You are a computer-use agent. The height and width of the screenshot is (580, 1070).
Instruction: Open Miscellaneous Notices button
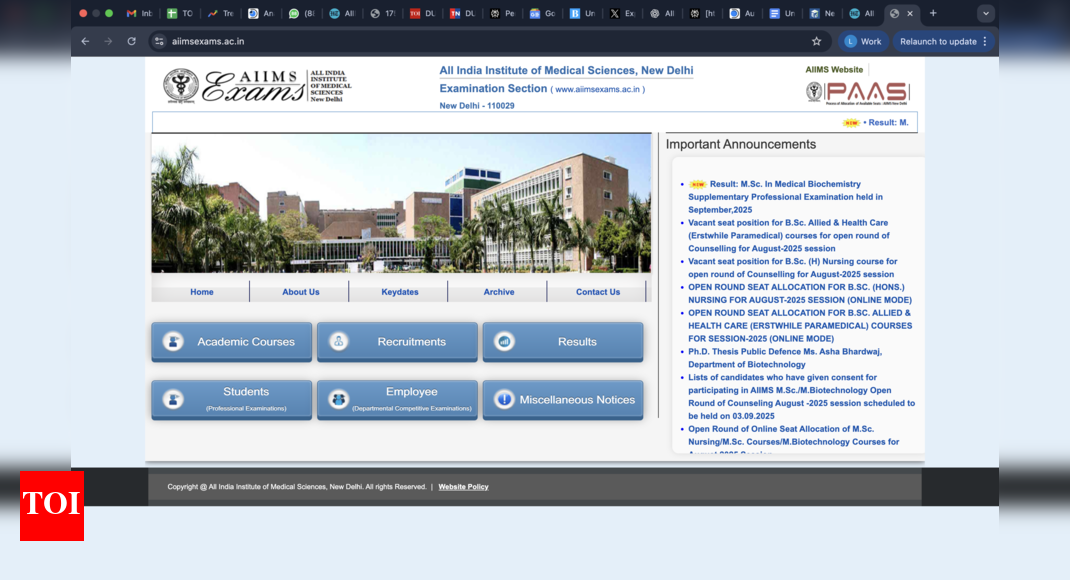[563, 400]
